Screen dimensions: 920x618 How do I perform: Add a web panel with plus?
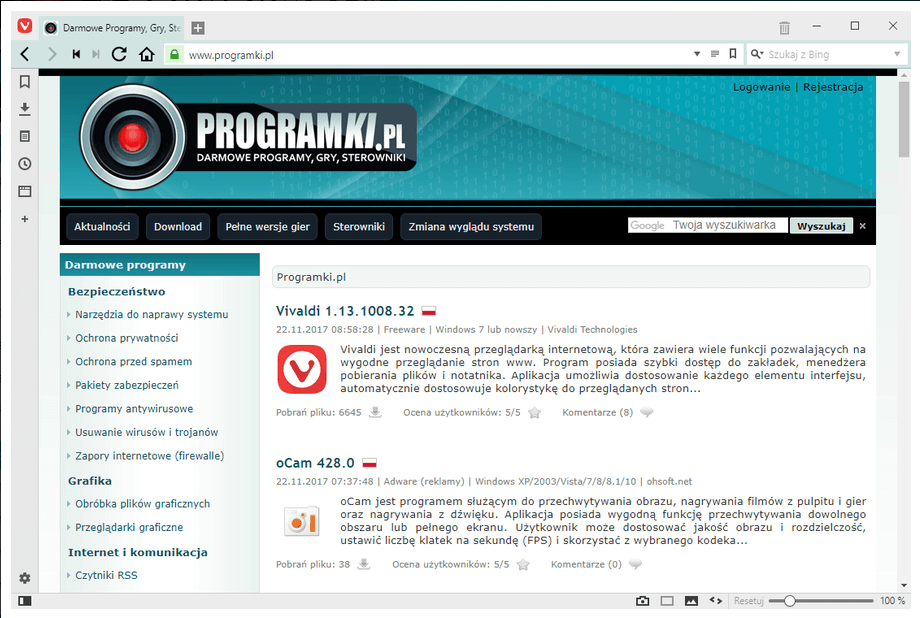pos(25,219)
